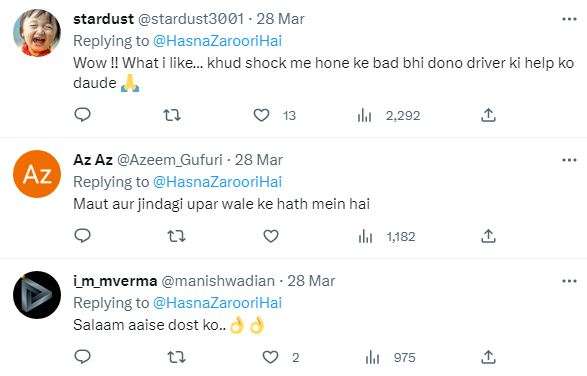The height and width of the screenshot is (376, 587).
Task: Open @HasnaZarooriHai link in stardust's reply
Action: (218, 41)
